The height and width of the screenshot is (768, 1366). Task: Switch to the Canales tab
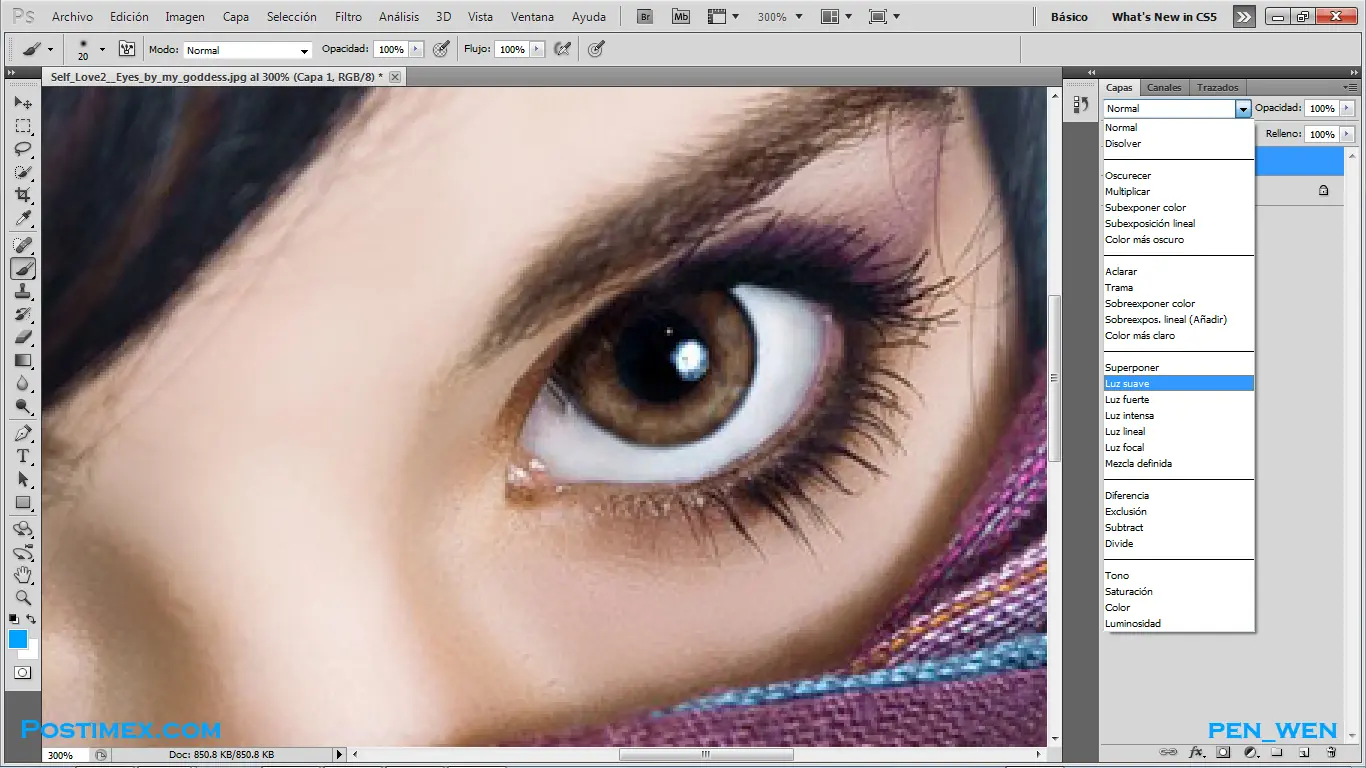click(1164, 88)
